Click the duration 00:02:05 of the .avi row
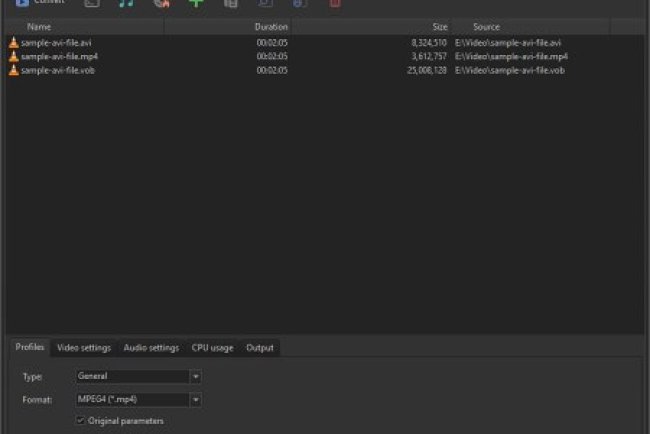 pos(272,43)
